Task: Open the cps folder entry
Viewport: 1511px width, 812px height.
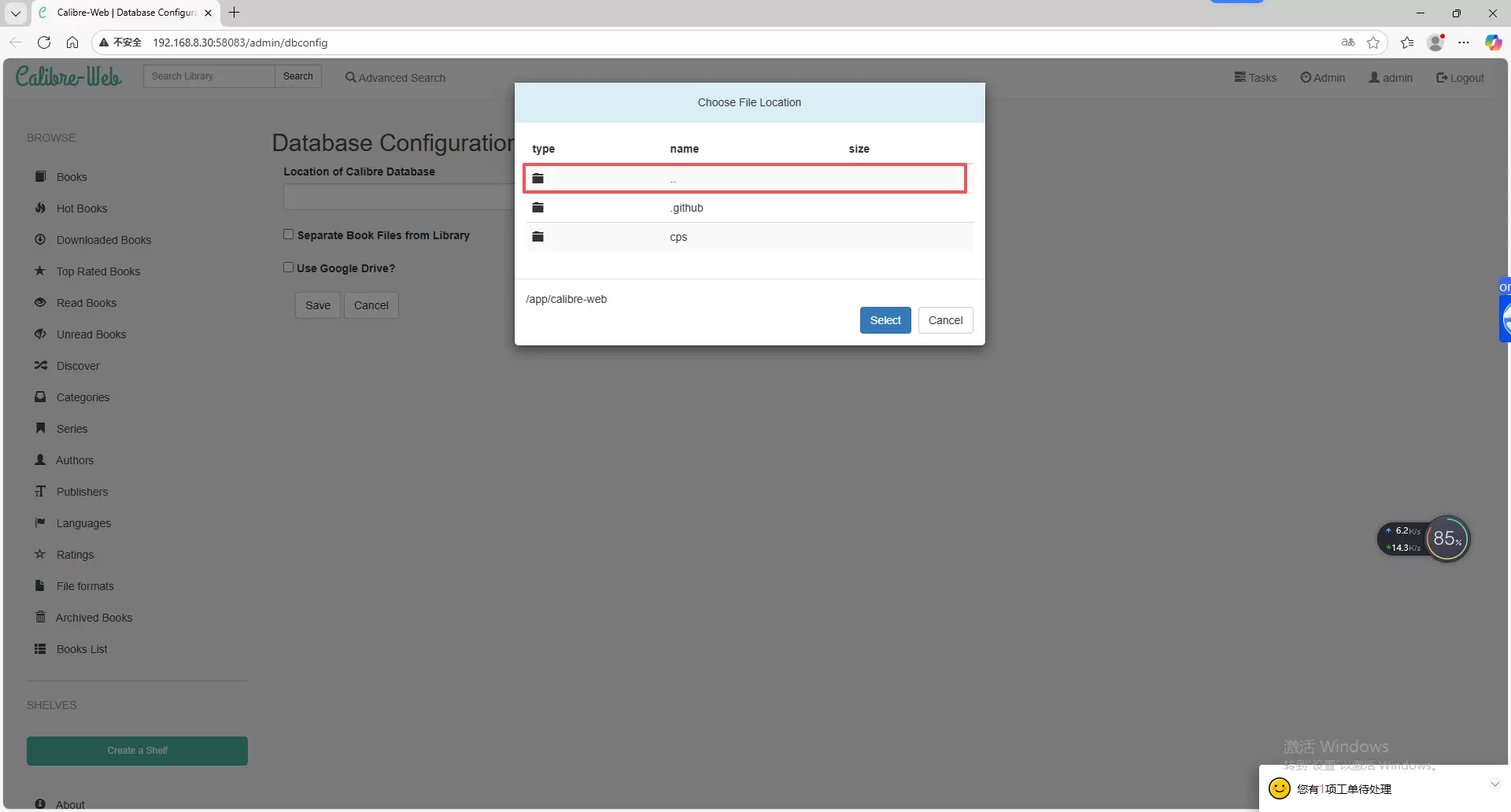Action: click(678, 237)
